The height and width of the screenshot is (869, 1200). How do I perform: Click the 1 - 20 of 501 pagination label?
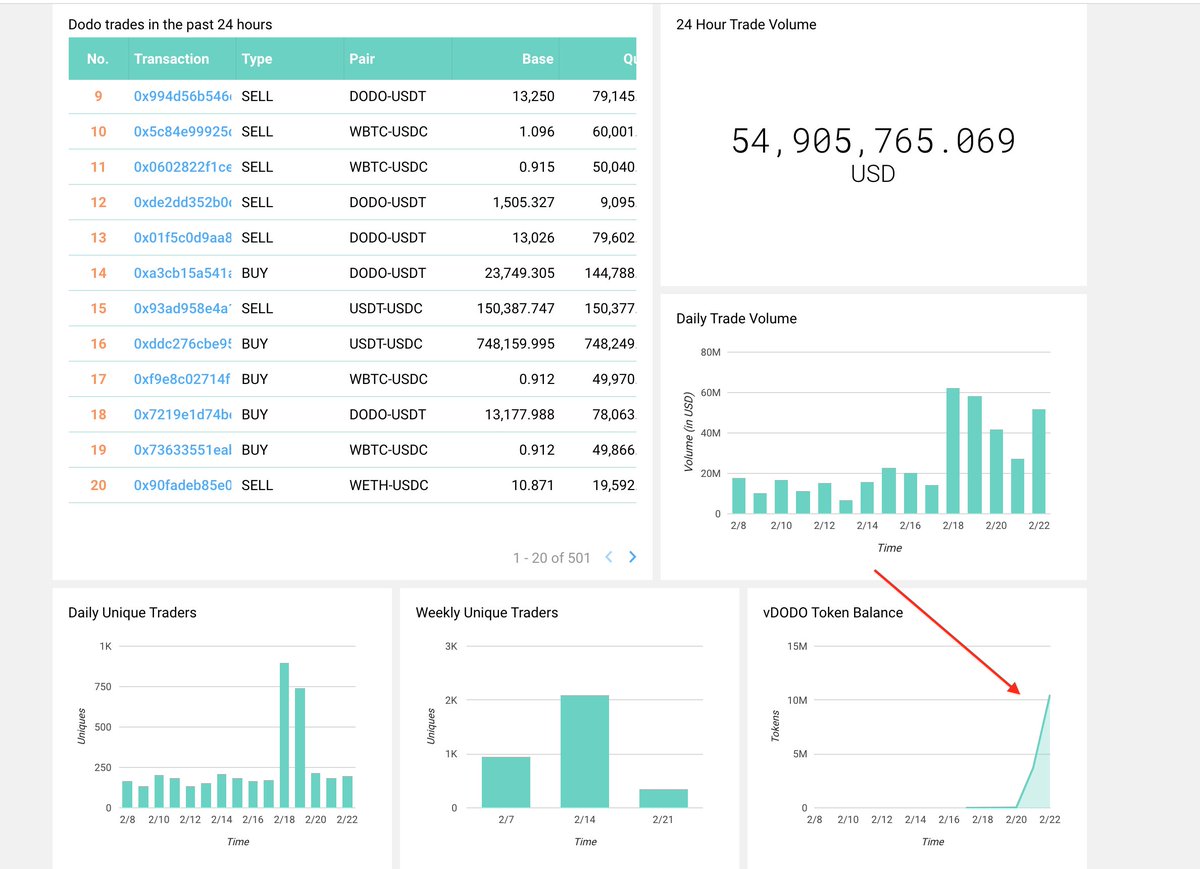point(552,557)
